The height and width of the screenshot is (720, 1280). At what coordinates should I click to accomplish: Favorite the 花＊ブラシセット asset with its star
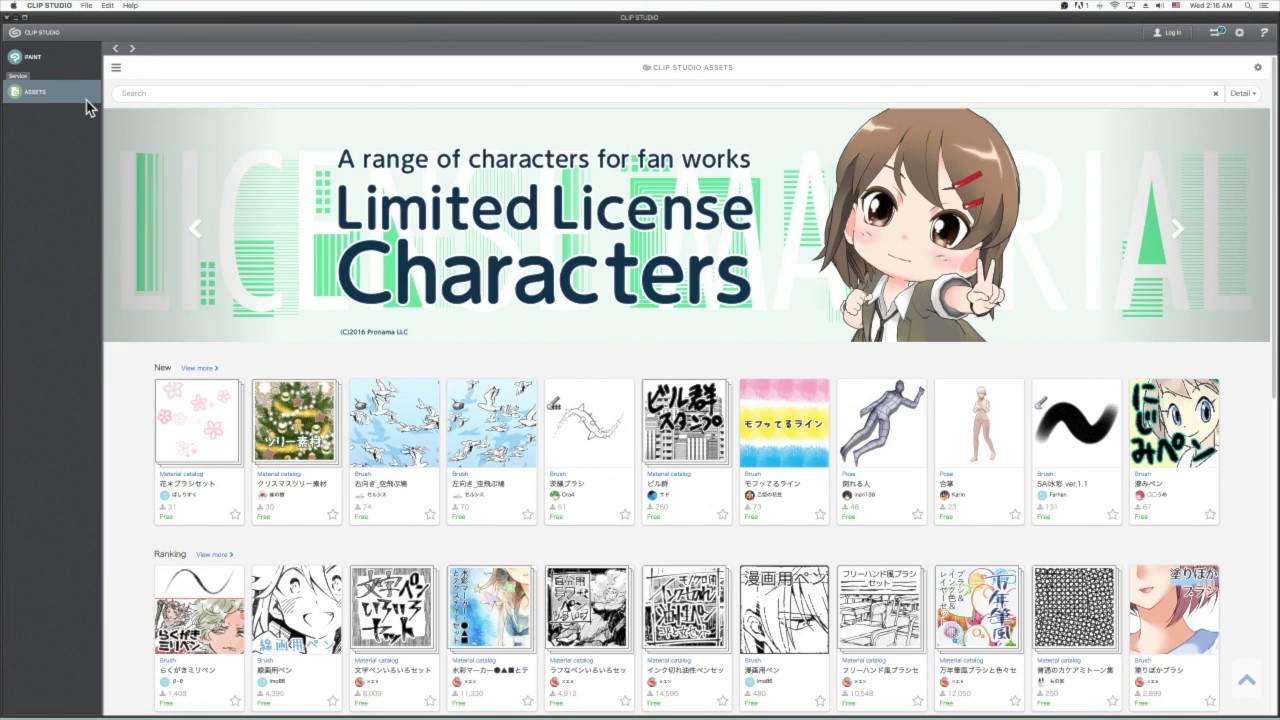click(x=235, y=515)
